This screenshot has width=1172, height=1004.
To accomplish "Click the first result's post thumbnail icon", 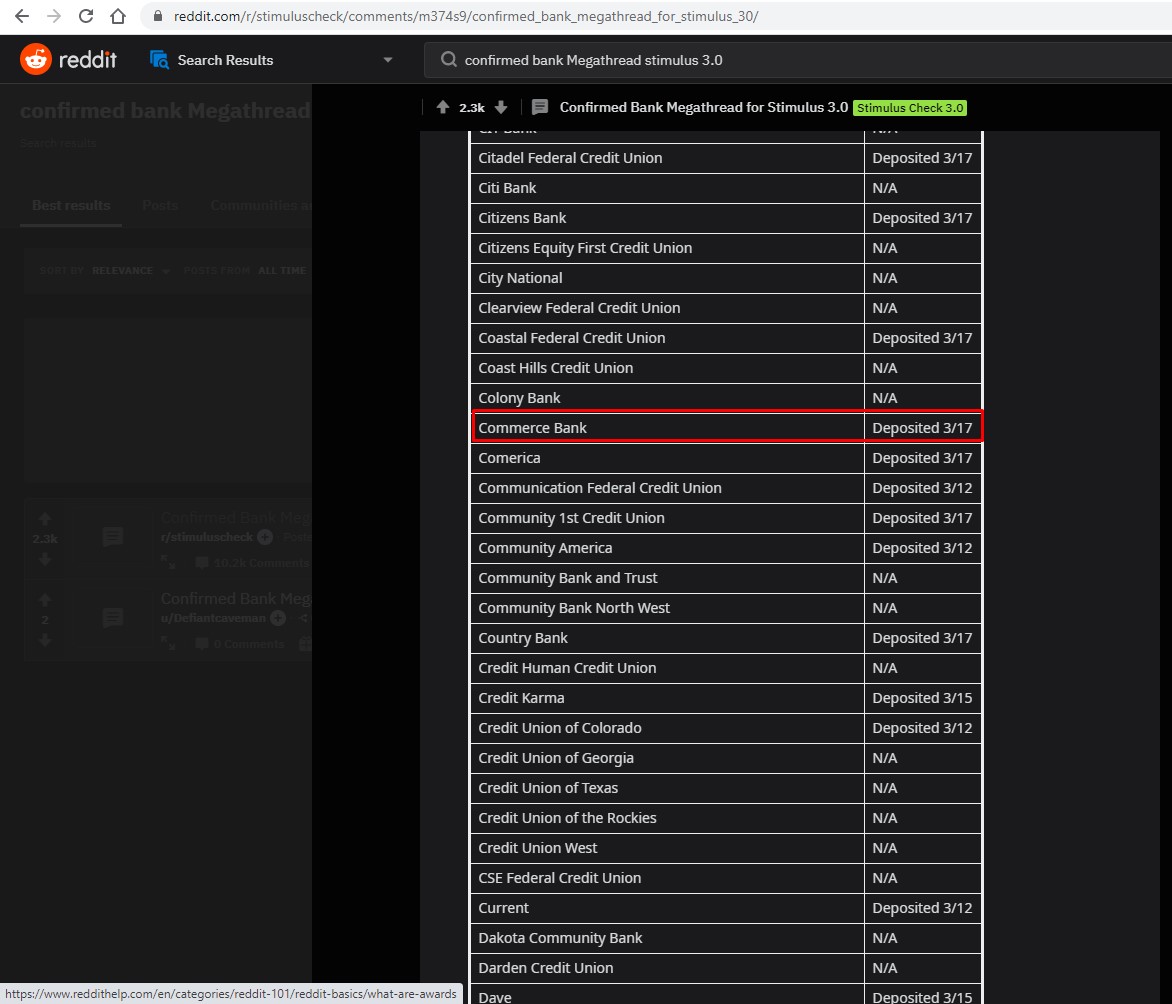I will point(113,537).
